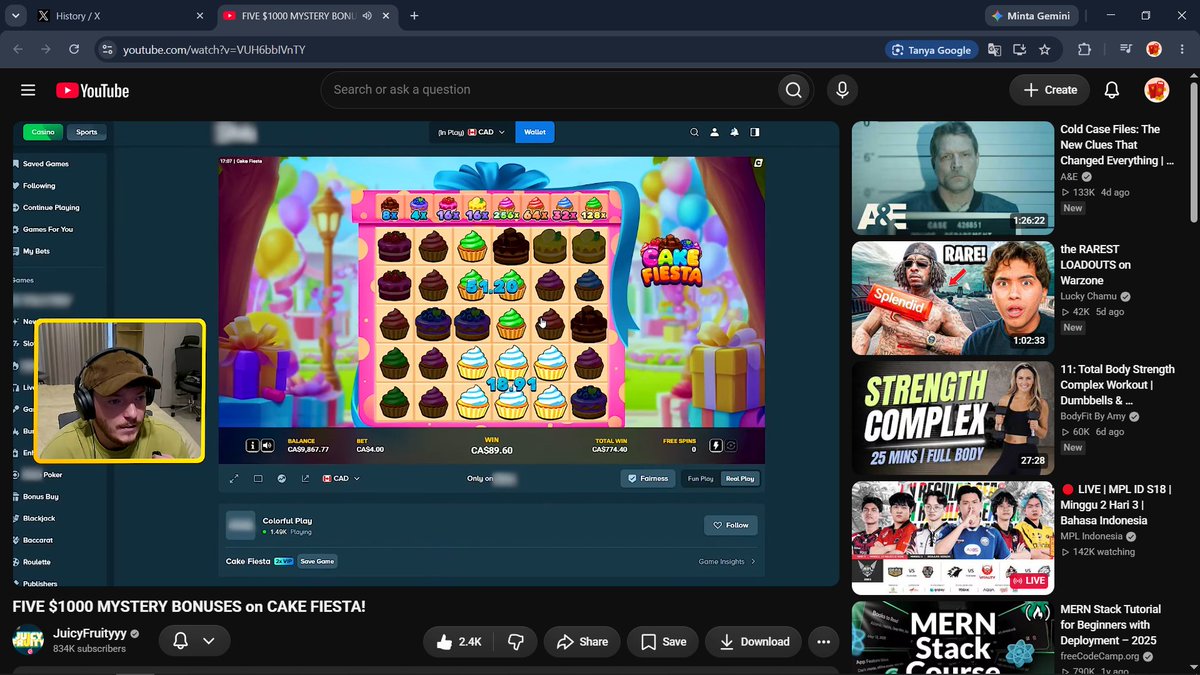Image resolution: width=1200 pixels, height=675 pixels.
Task: Open the RAREST LOADOUTS on Warzone thumbnail
Action: coord(952,298)
